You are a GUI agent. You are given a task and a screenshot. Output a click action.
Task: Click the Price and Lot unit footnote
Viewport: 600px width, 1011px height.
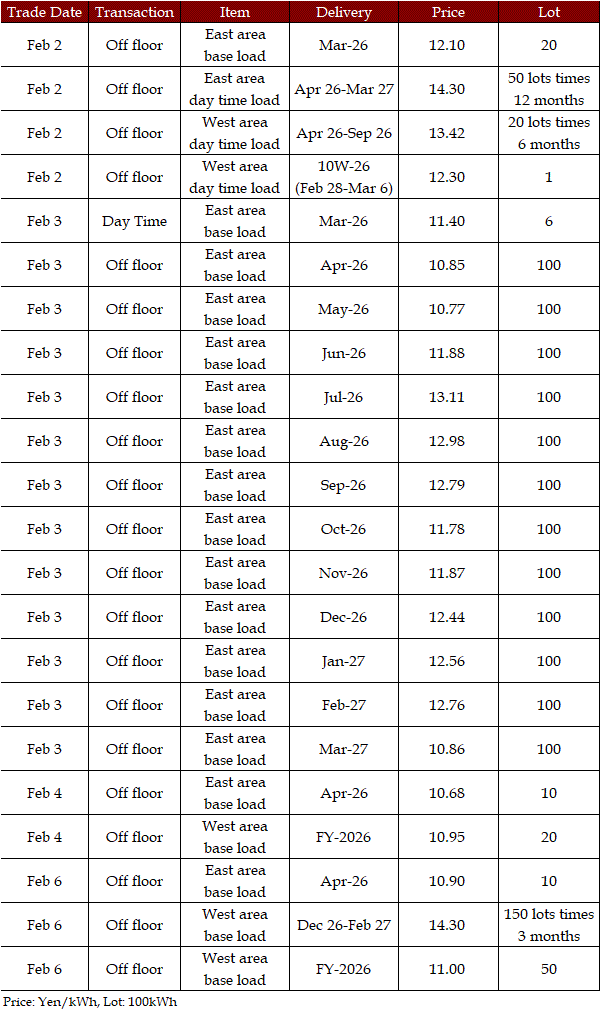click(90, 1001)
